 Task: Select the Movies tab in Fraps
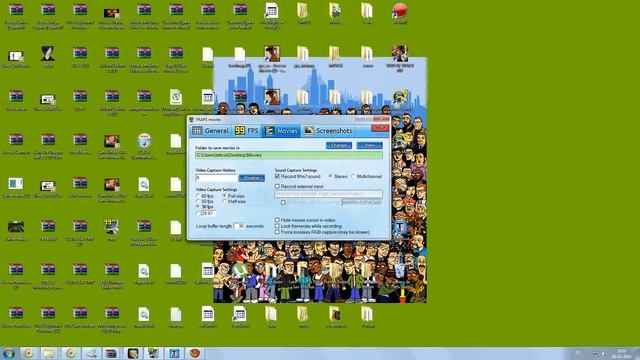[x=281, y=131]
